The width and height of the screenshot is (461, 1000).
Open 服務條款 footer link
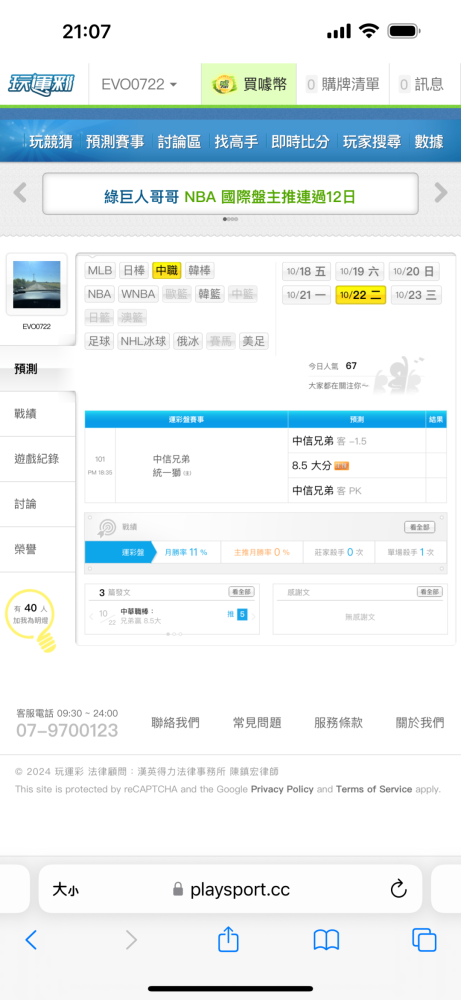pyautogui.click(x=339, y=723)
